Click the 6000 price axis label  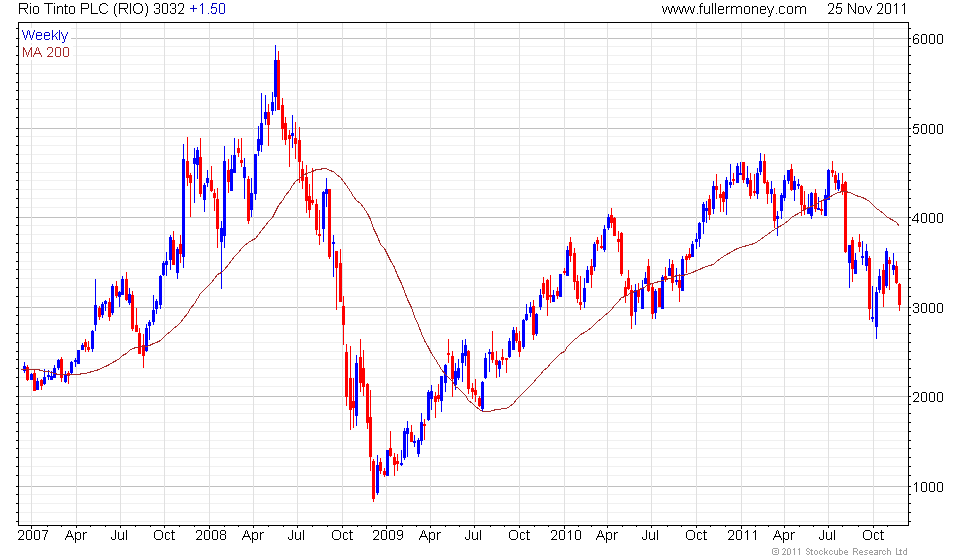click(x=928, y=39)
